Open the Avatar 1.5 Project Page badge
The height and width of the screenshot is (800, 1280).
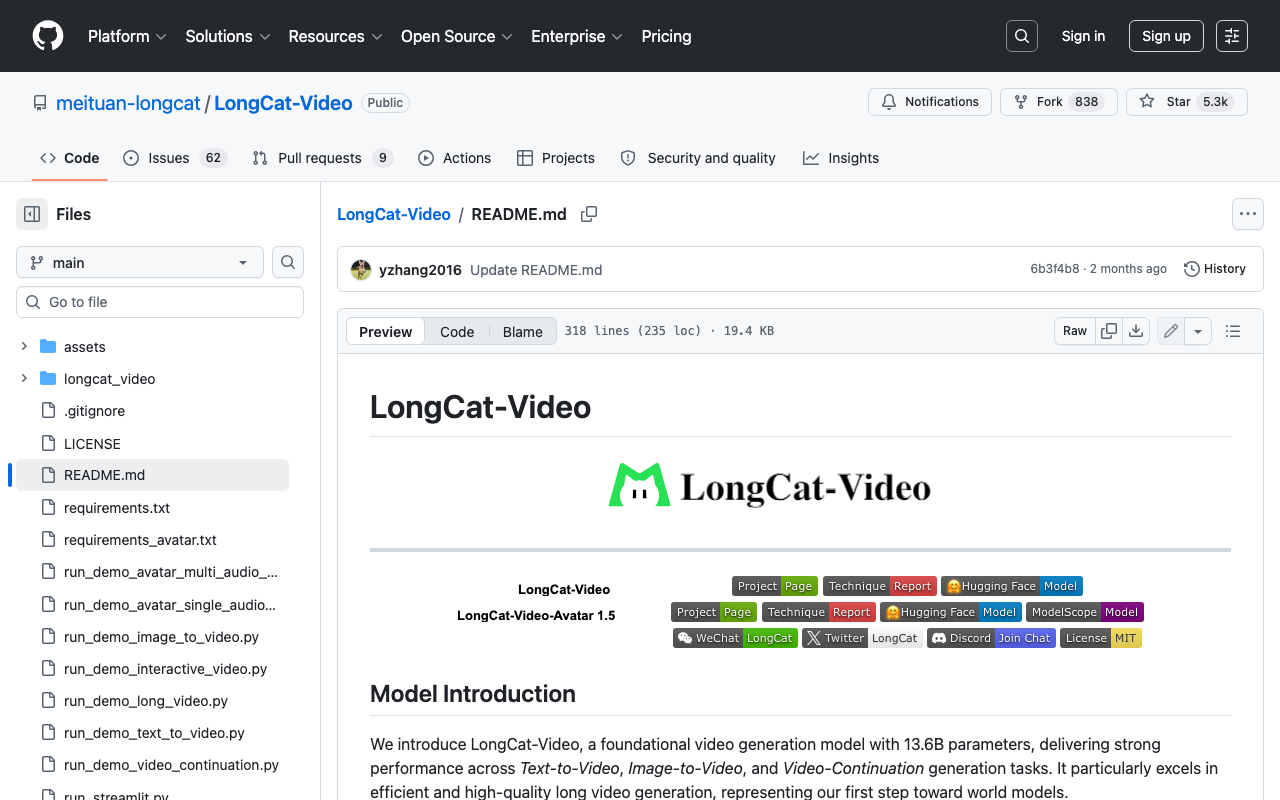point(714,612)
